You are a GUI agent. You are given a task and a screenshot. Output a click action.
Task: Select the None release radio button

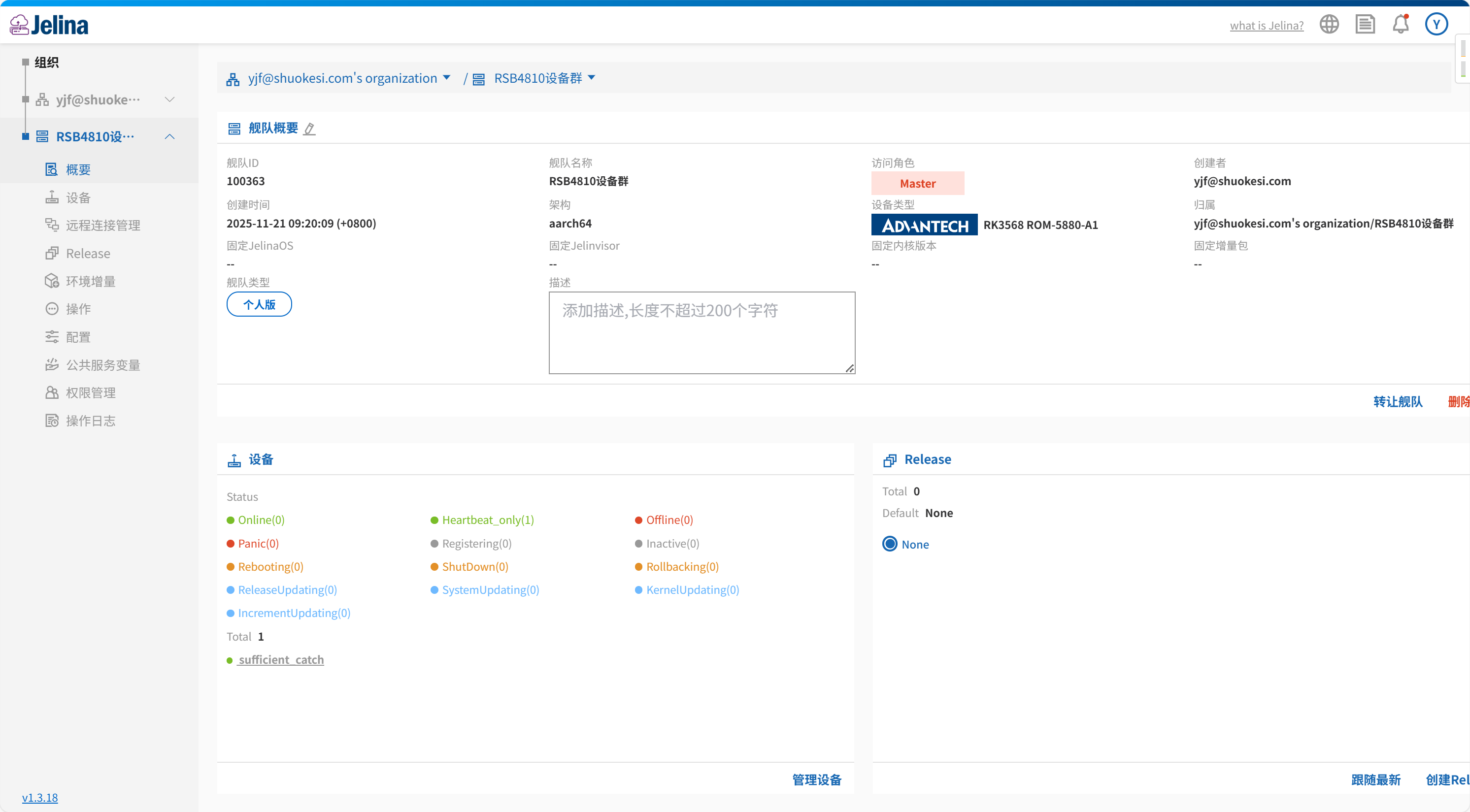[x=890, y=544]
